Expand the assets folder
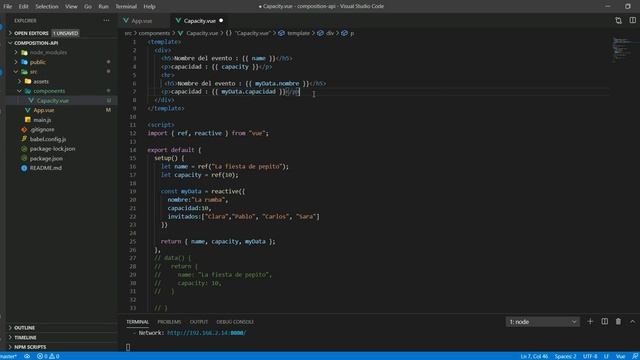640x360 pixels. tap(41, 81)
